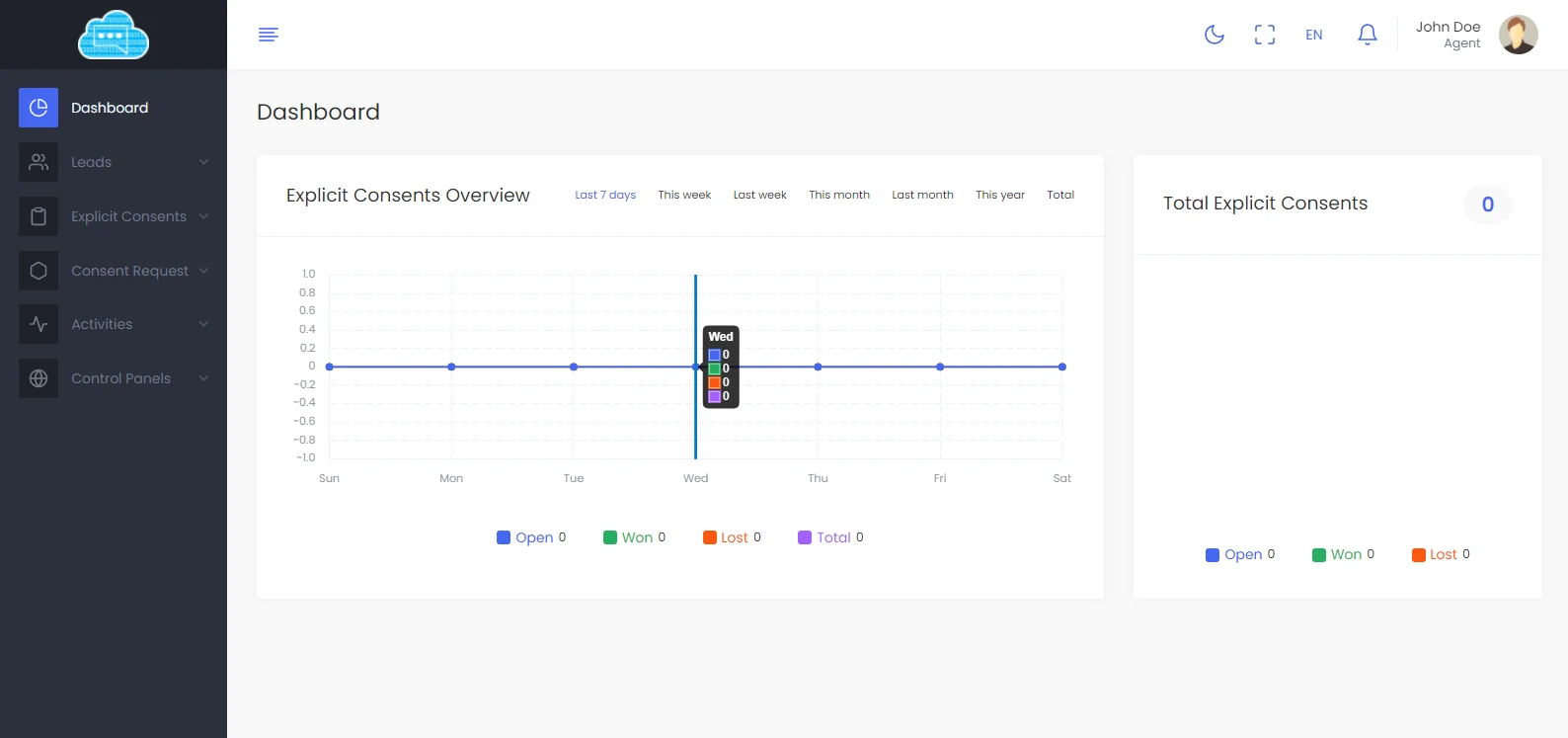The image size is (1568, 738).
Task: Open the EN language selector
Action: pos(1314,35)
